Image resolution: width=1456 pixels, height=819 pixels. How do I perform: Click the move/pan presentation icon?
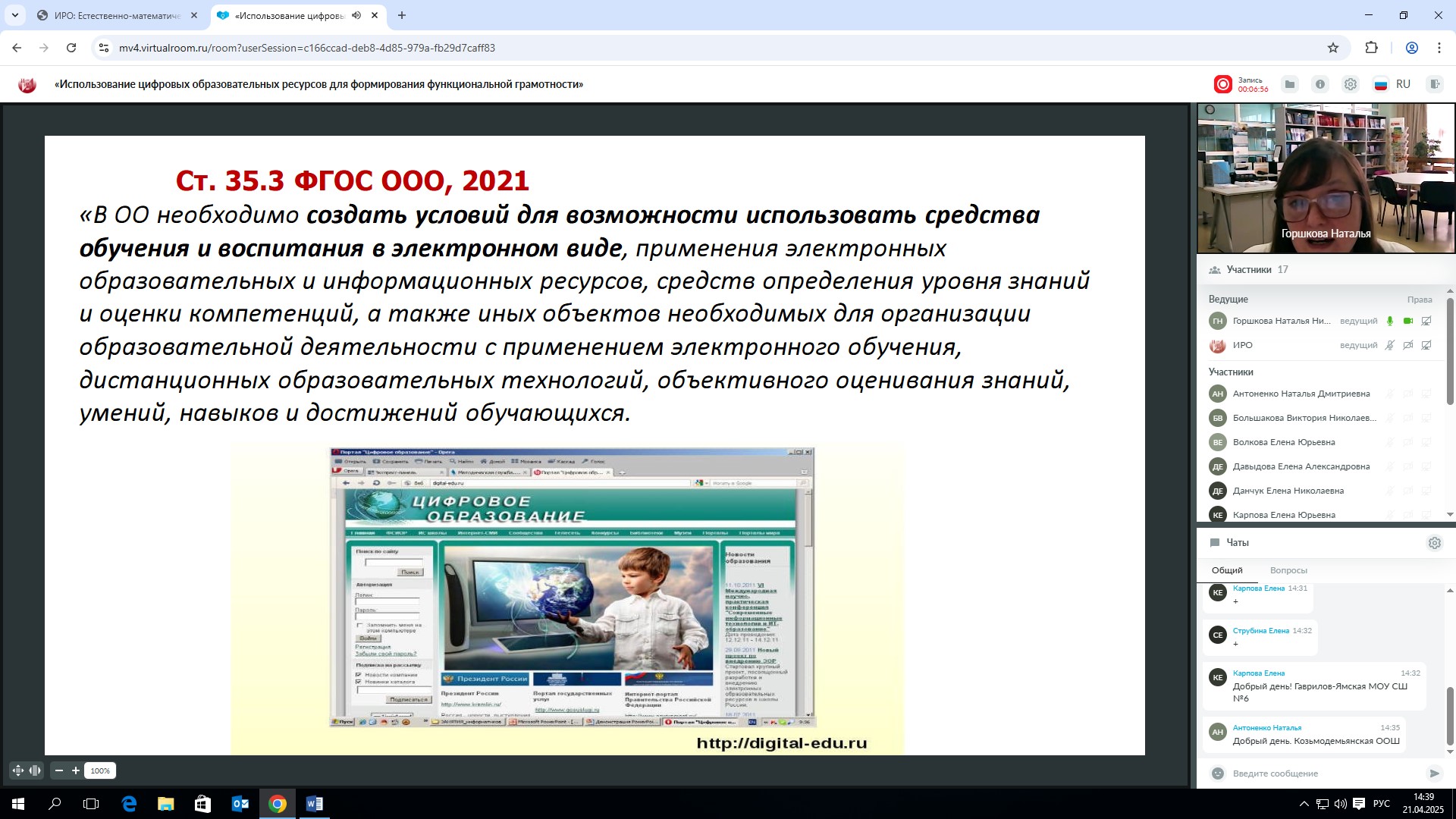(x=18, y=770)
